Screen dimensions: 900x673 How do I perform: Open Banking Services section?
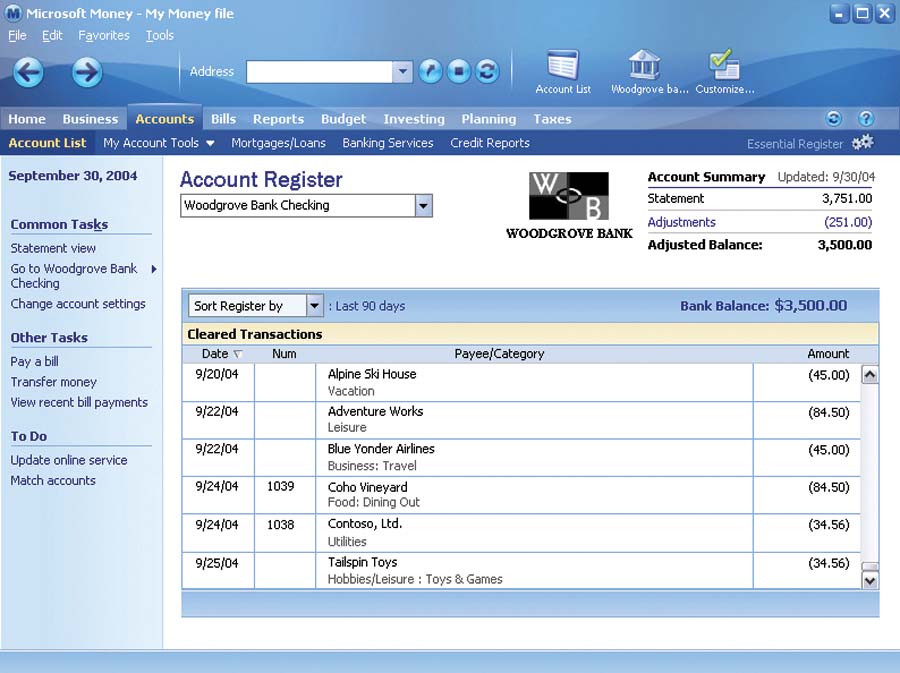pyautogui.click(x=388, y=143)
